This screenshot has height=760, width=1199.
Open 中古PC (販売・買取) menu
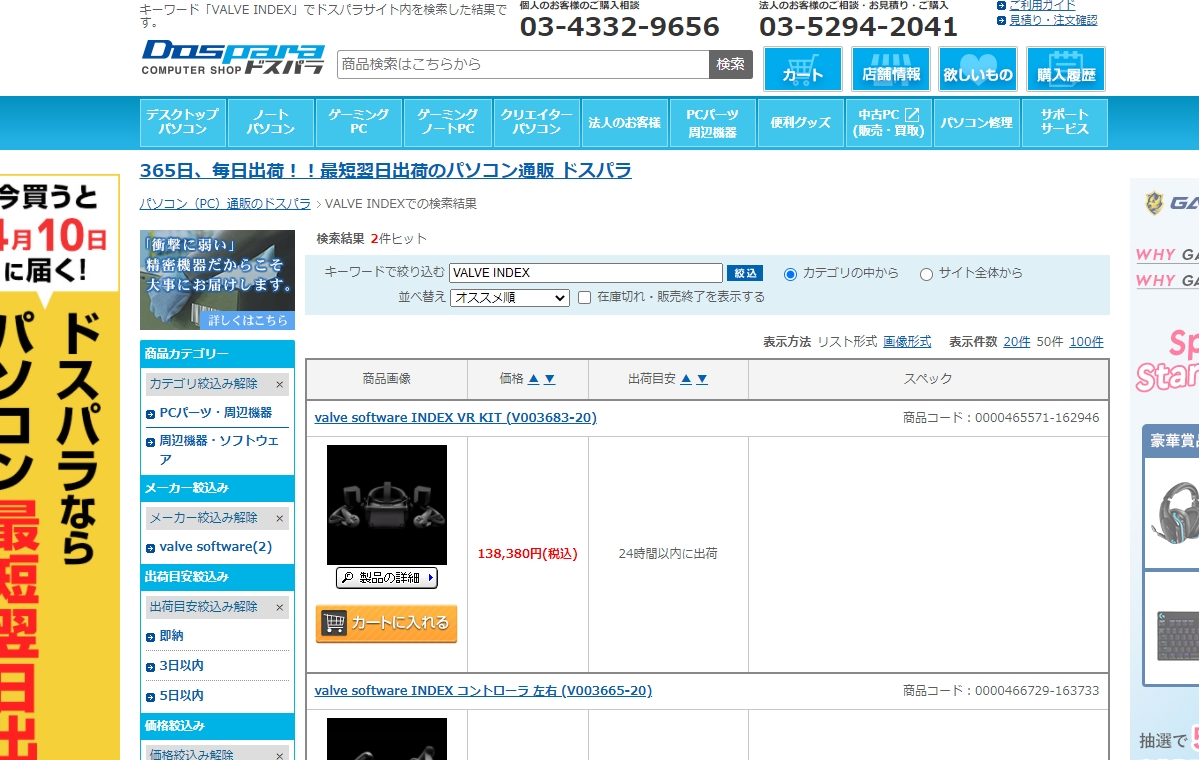point(889,122)
